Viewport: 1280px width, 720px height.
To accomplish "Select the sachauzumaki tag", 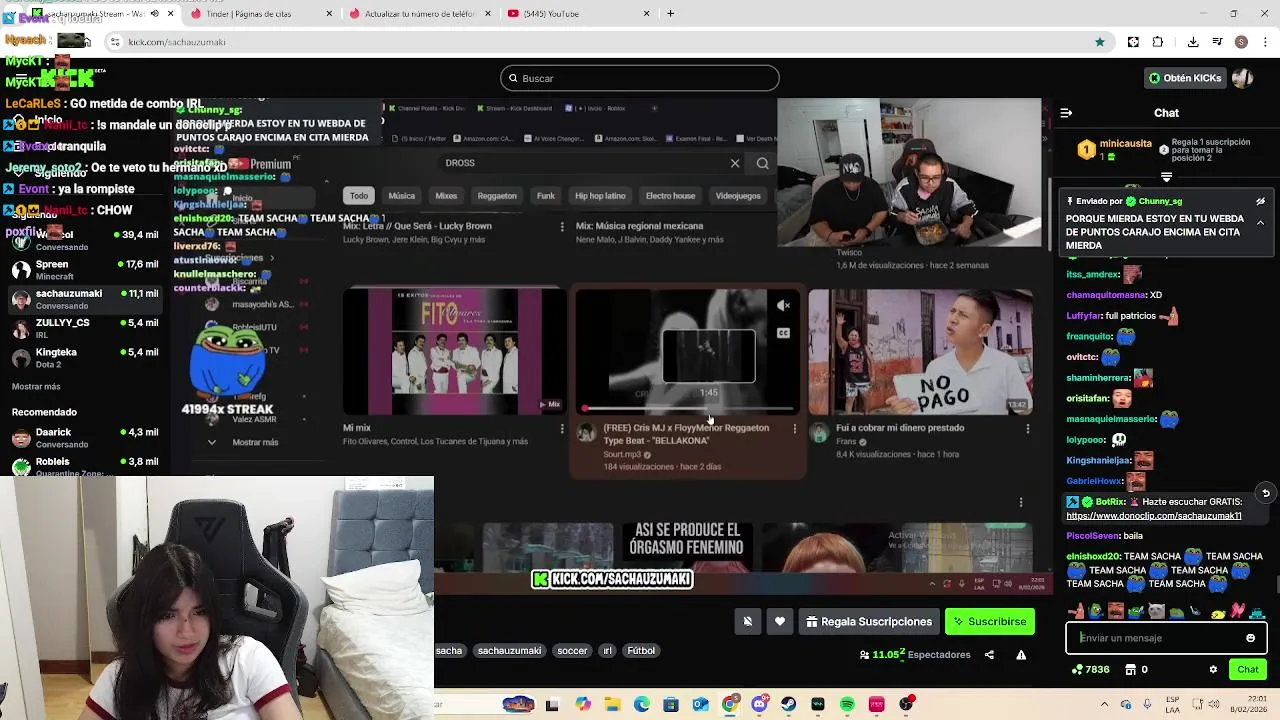I will 509,651.
